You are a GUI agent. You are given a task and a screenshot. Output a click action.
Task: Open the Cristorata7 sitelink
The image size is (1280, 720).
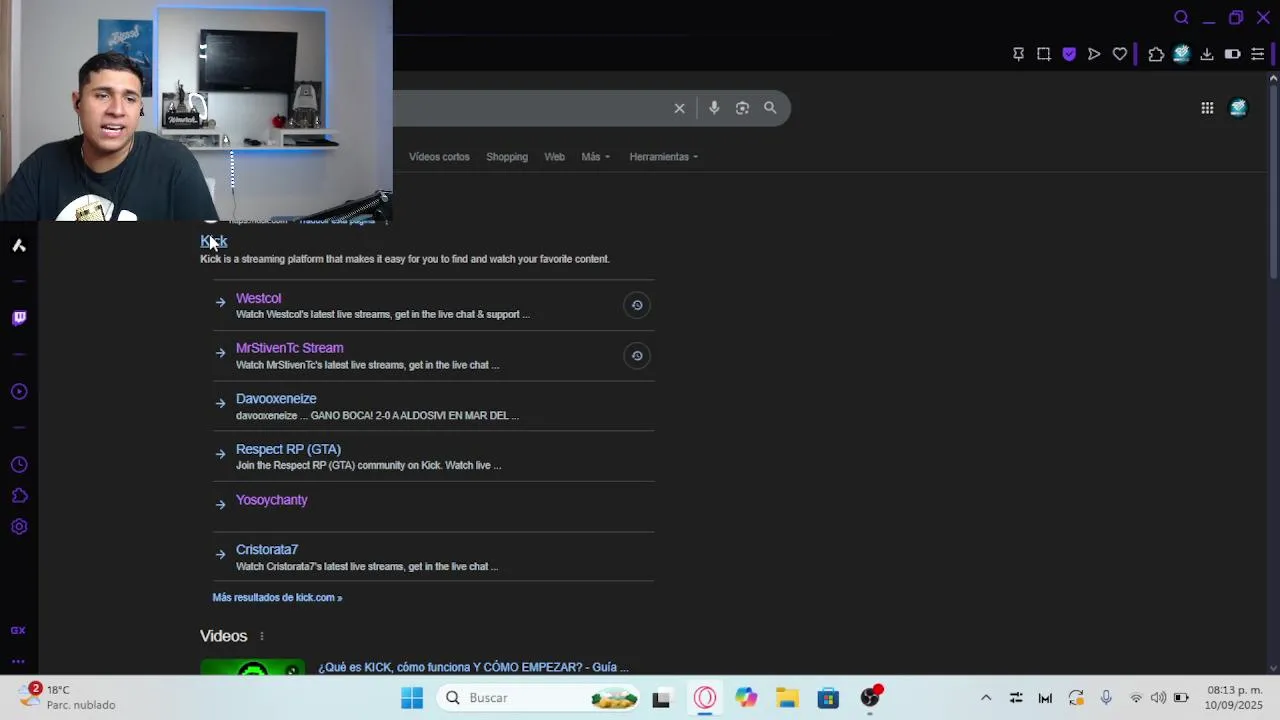267,550
